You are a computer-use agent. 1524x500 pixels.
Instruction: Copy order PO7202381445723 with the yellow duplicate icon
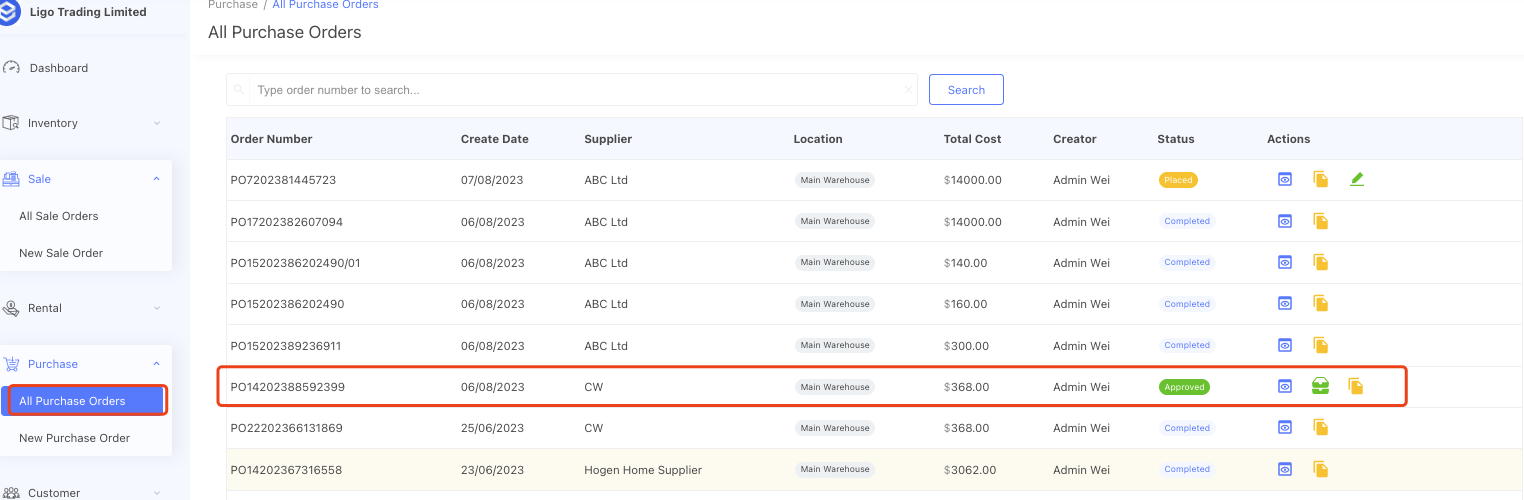1321,180
